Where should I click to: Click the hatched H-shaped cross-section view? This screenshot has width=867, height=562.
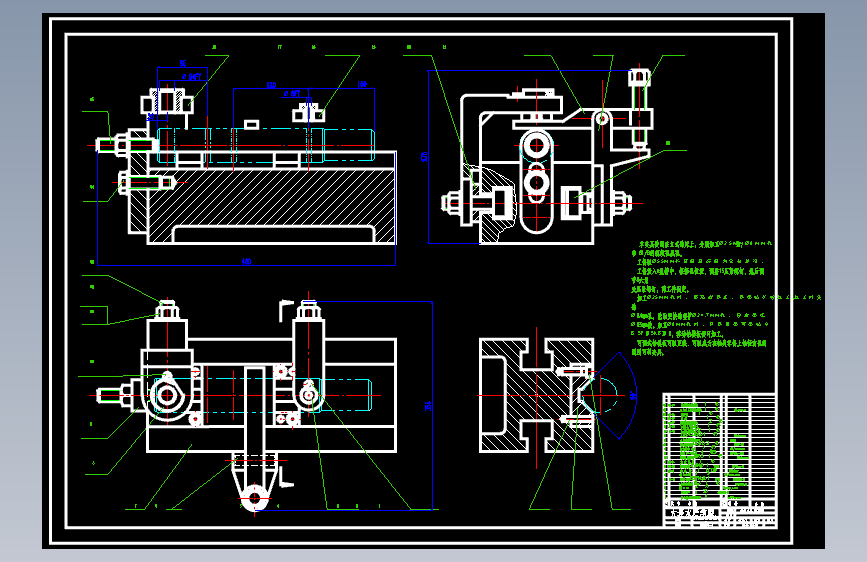[536, 396]
